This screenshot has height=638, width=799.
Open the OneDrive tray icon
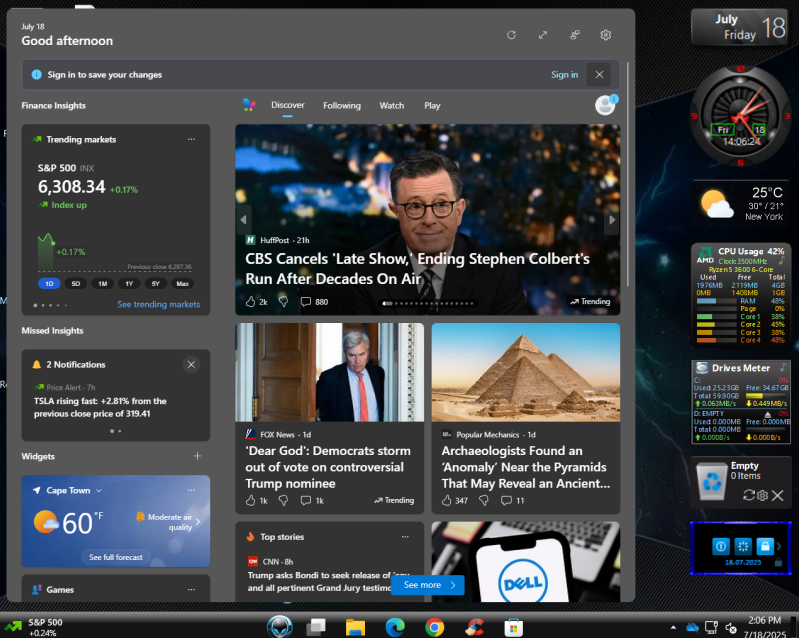click(692, 627)
